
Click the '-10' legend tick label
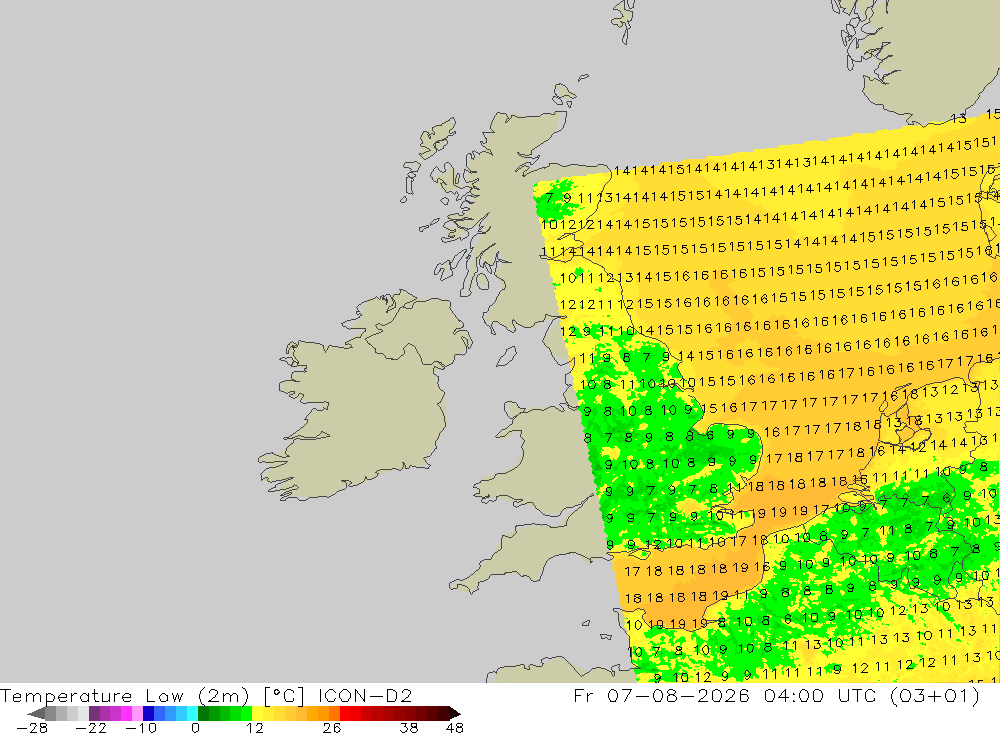click(140, 728)
